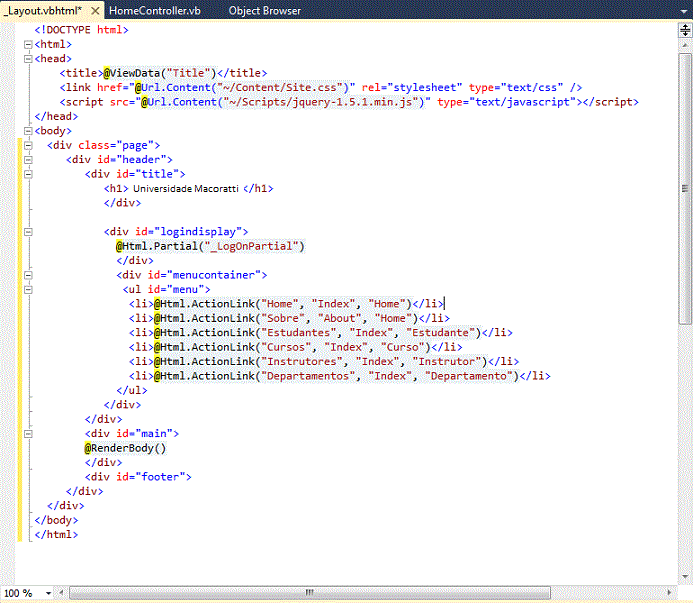Close the _Layout.vbhtml tab
The width and height of the screenshot is (693, 603).
[x=95, y=11]
